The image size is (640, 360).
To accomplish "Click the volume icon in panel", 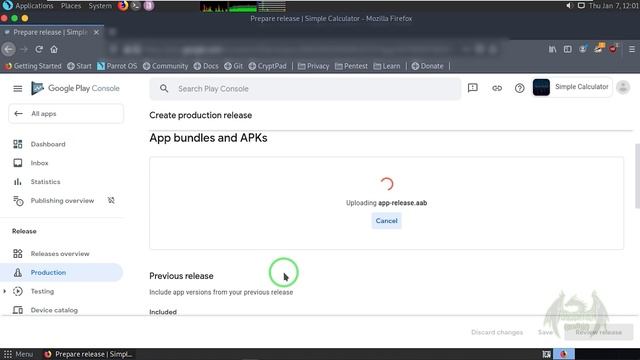I will pos(569,6).
